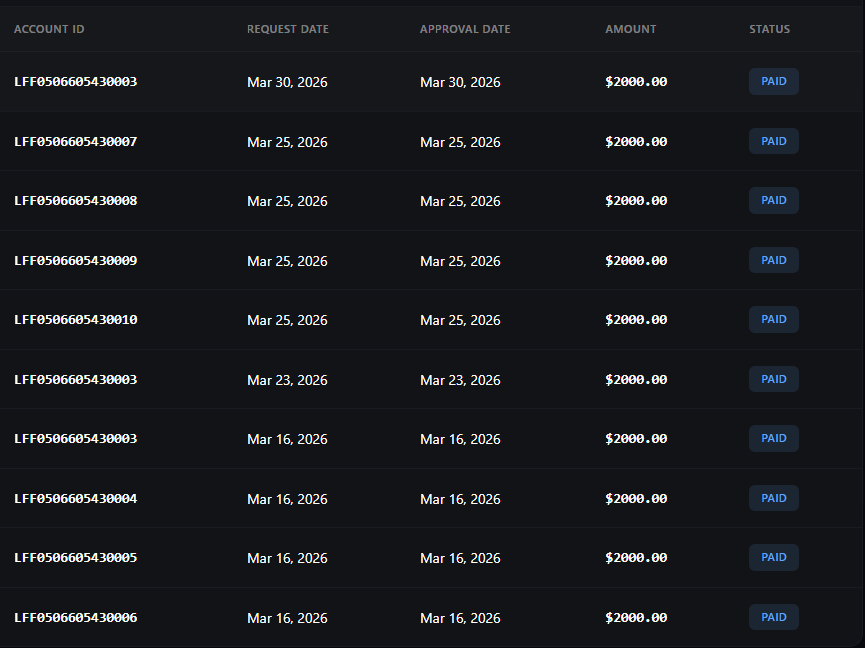This screenshot has width=865, height=648.
Task: Click the $2000.00 amount in the Mar 23 row
Action: pos(636,379)
